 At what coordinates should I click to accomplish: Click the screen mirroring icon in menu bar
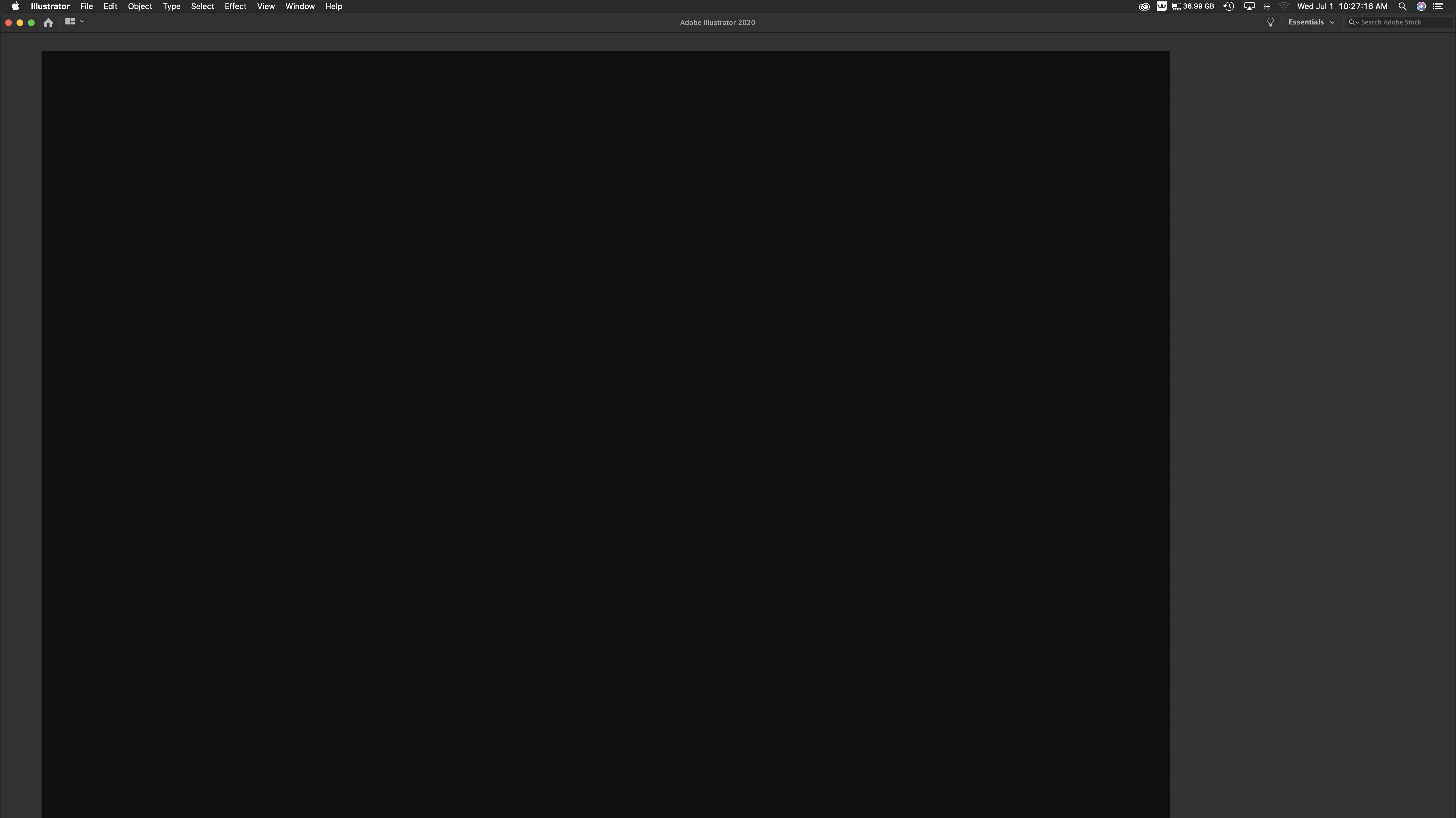(1249, 7)
